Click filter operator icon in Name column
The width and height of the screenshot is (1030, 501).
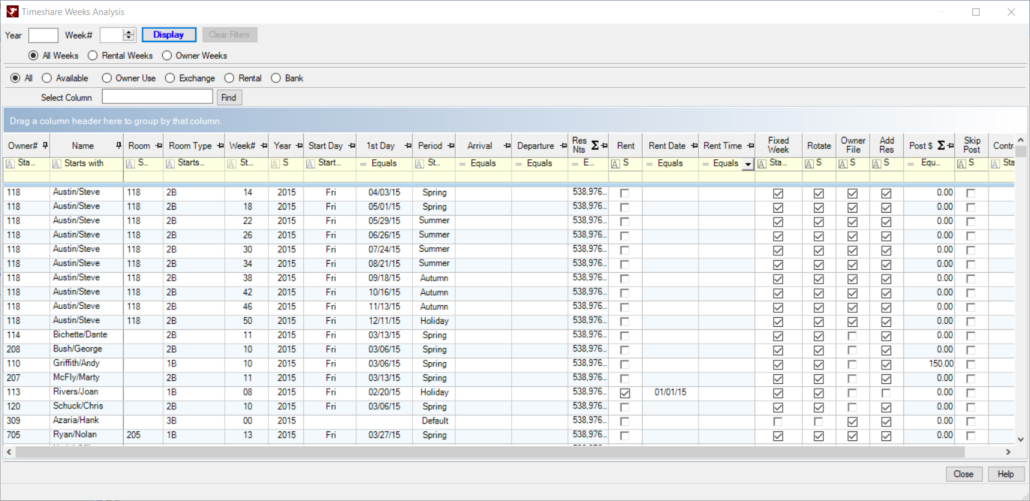coord(56,163)
